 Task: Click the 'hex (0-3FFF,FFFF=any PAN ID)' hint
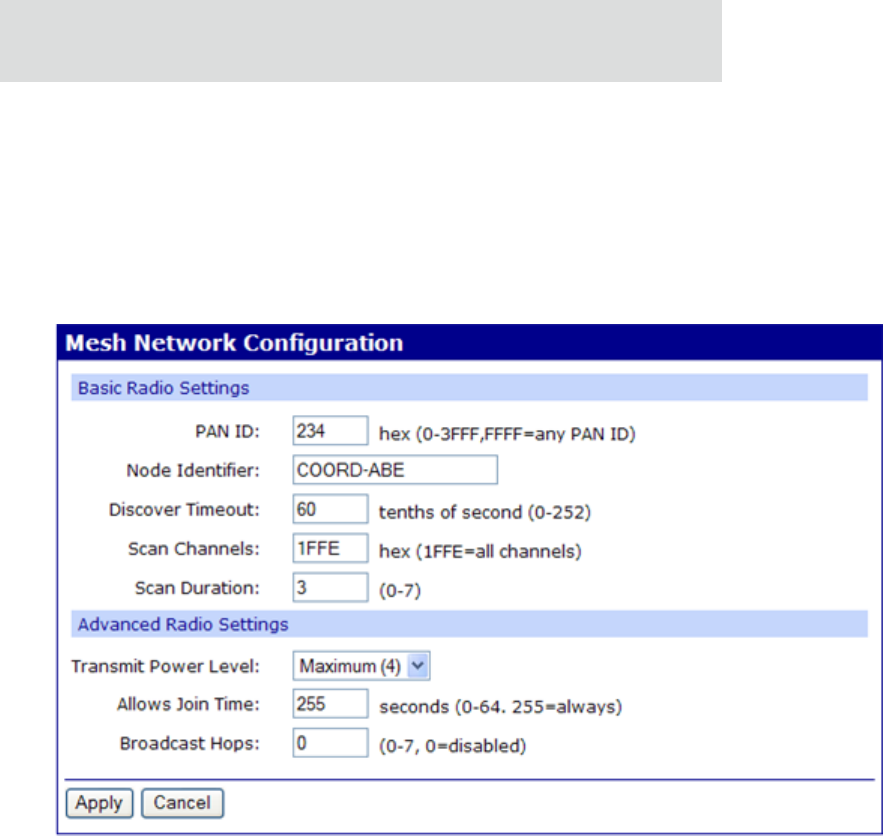click(507, 434)
